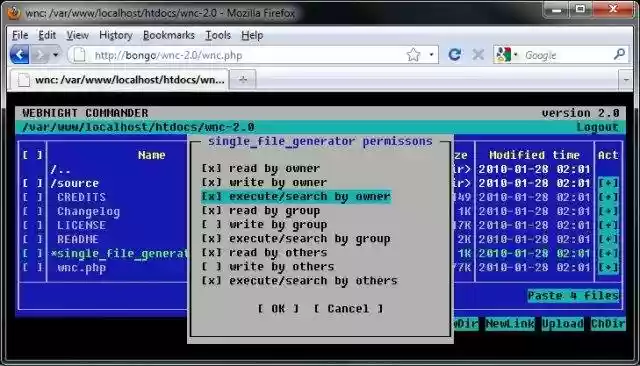Open actions [+] for LICENSE row
Screen dimensions: 640x366
tap(608, 225)
